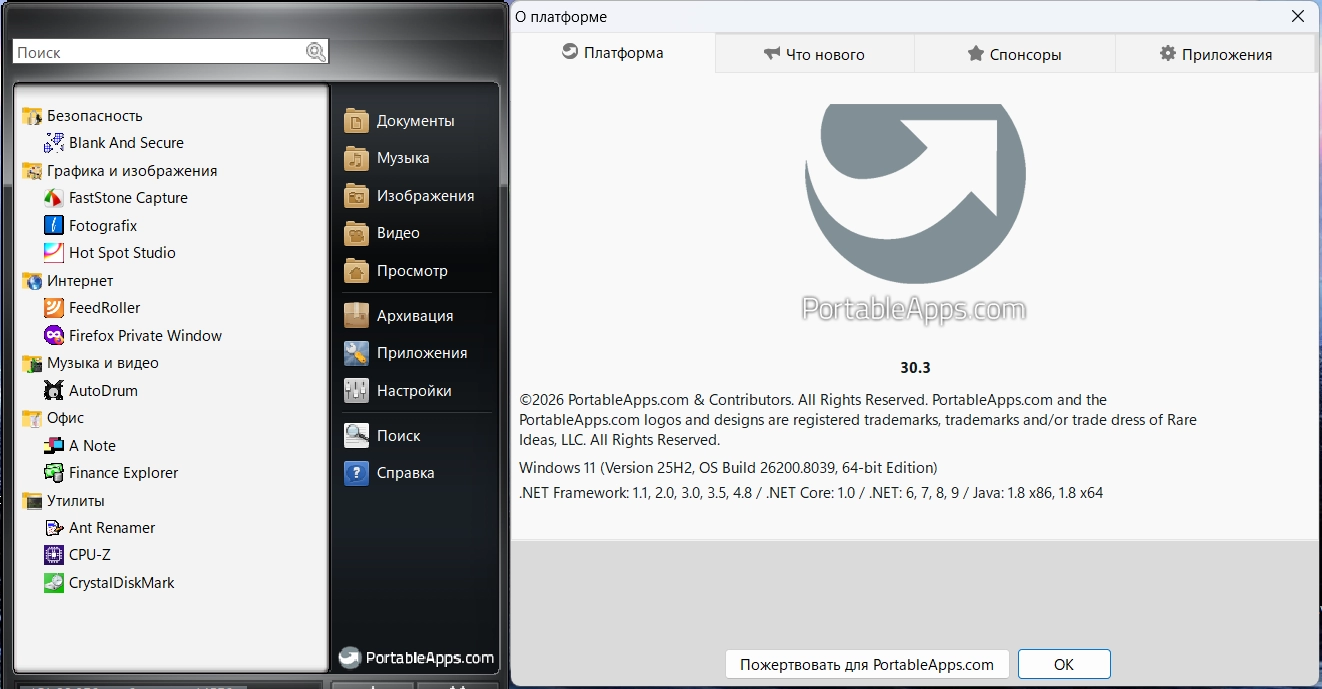Click Просмотр to browse the drive

tap(396, 271)
